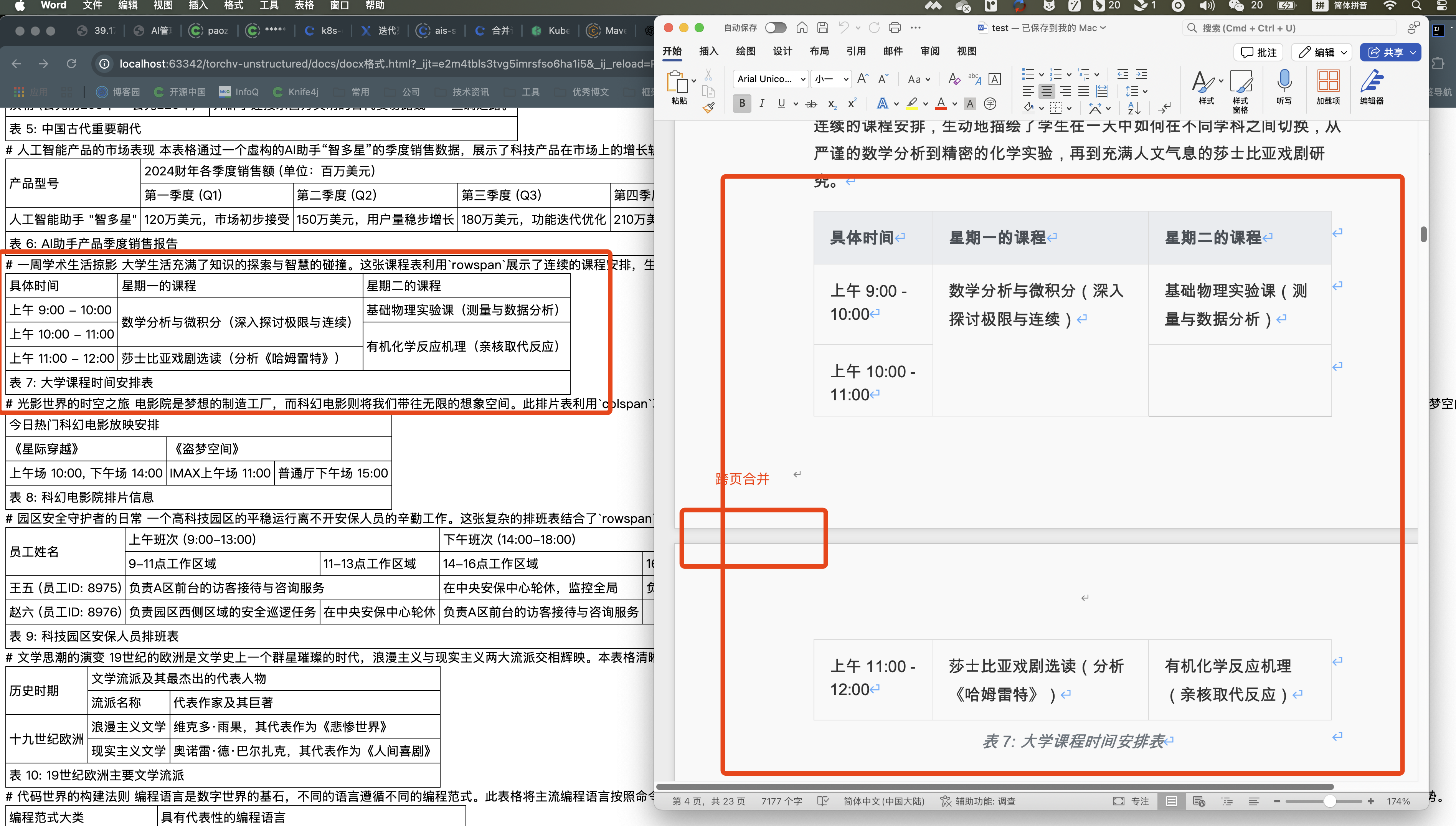The width and height of the screenshot is (1456, 826).
Task: Click the Format Painter brush icon
Action: 708,107
